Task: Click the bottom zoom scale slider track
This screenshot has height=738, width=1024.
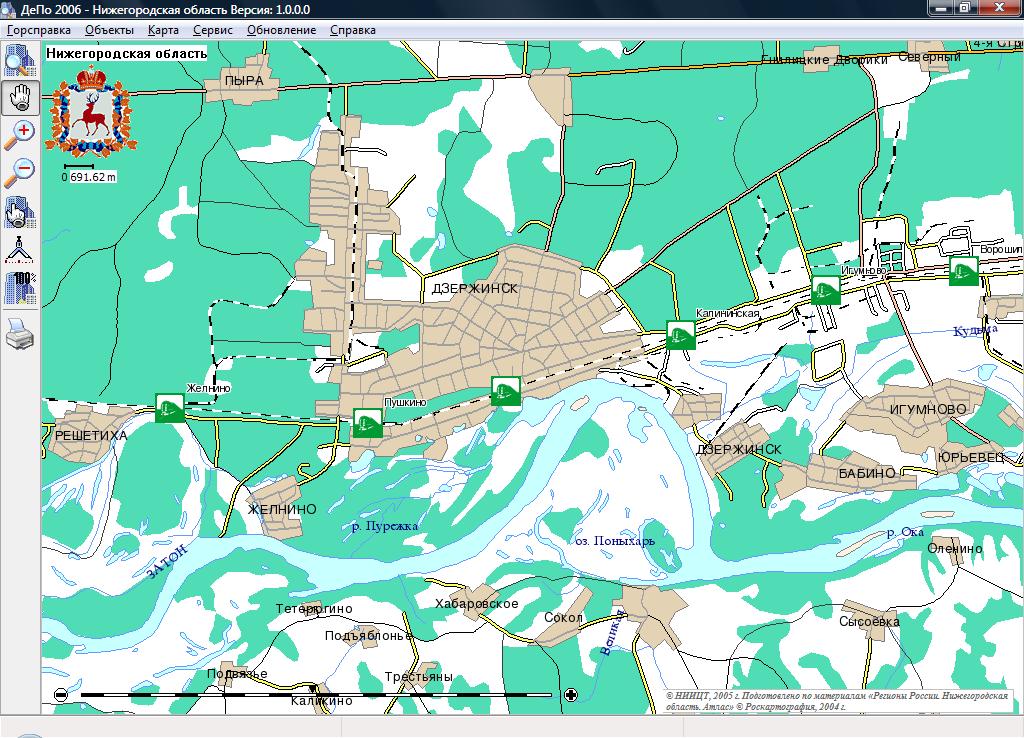Action: coord(315,694)
